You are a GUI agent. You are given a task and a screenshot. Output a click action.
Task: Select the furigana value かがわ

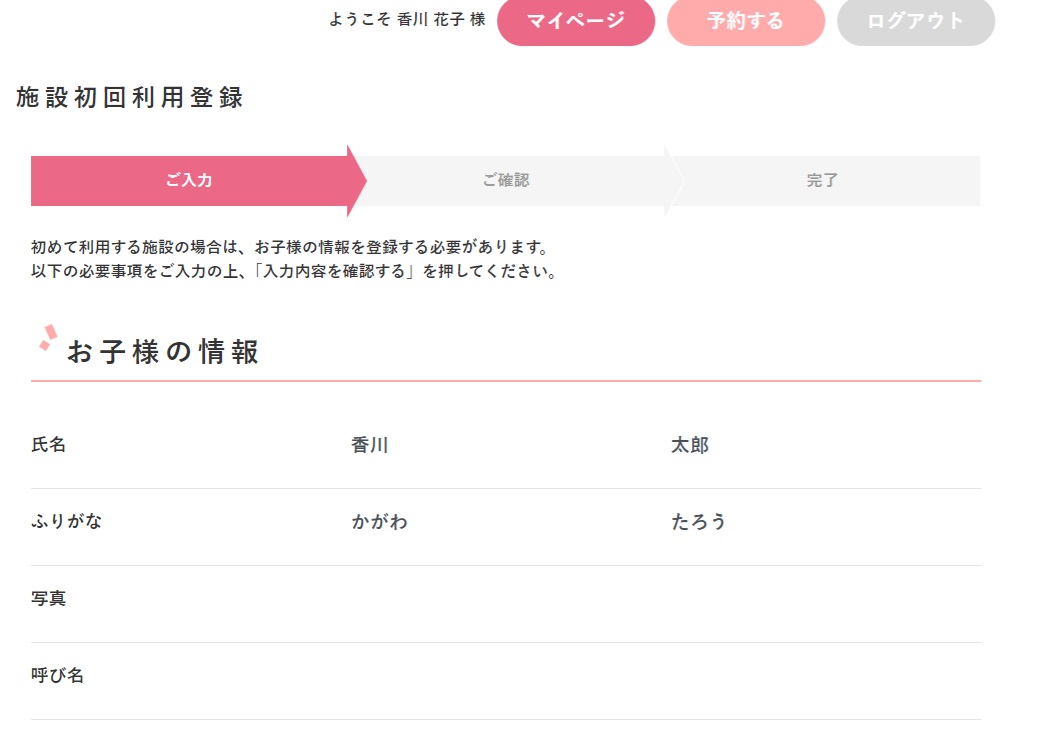[379, 522]
